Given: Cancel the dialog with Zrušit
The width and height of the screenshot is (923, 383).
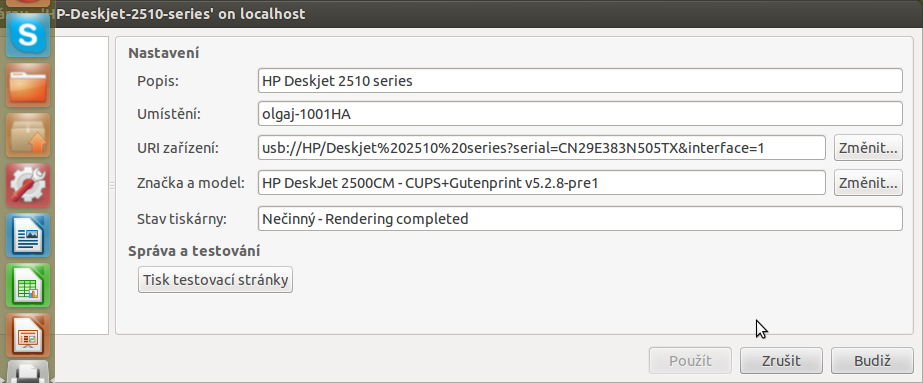Looking at the screenshot, I should [x=781, y=360].
